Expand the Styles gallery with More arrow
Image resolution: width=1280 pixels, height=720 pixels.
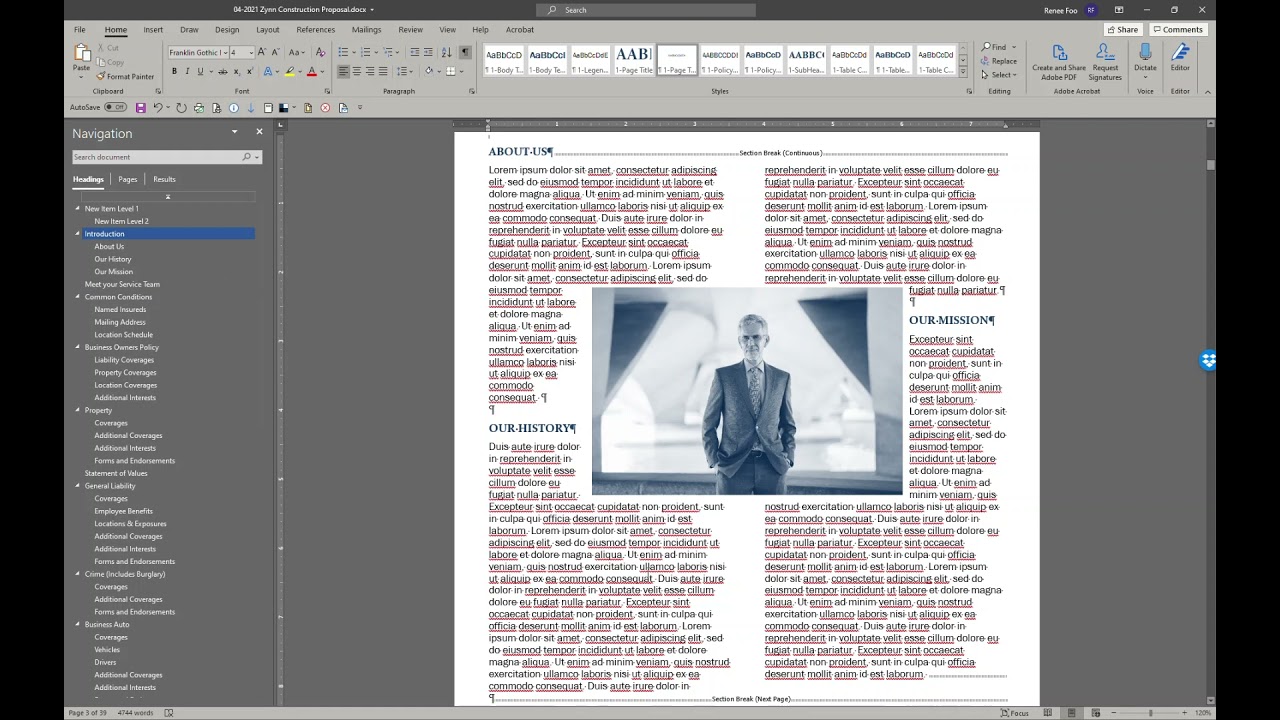pos(963,72)
